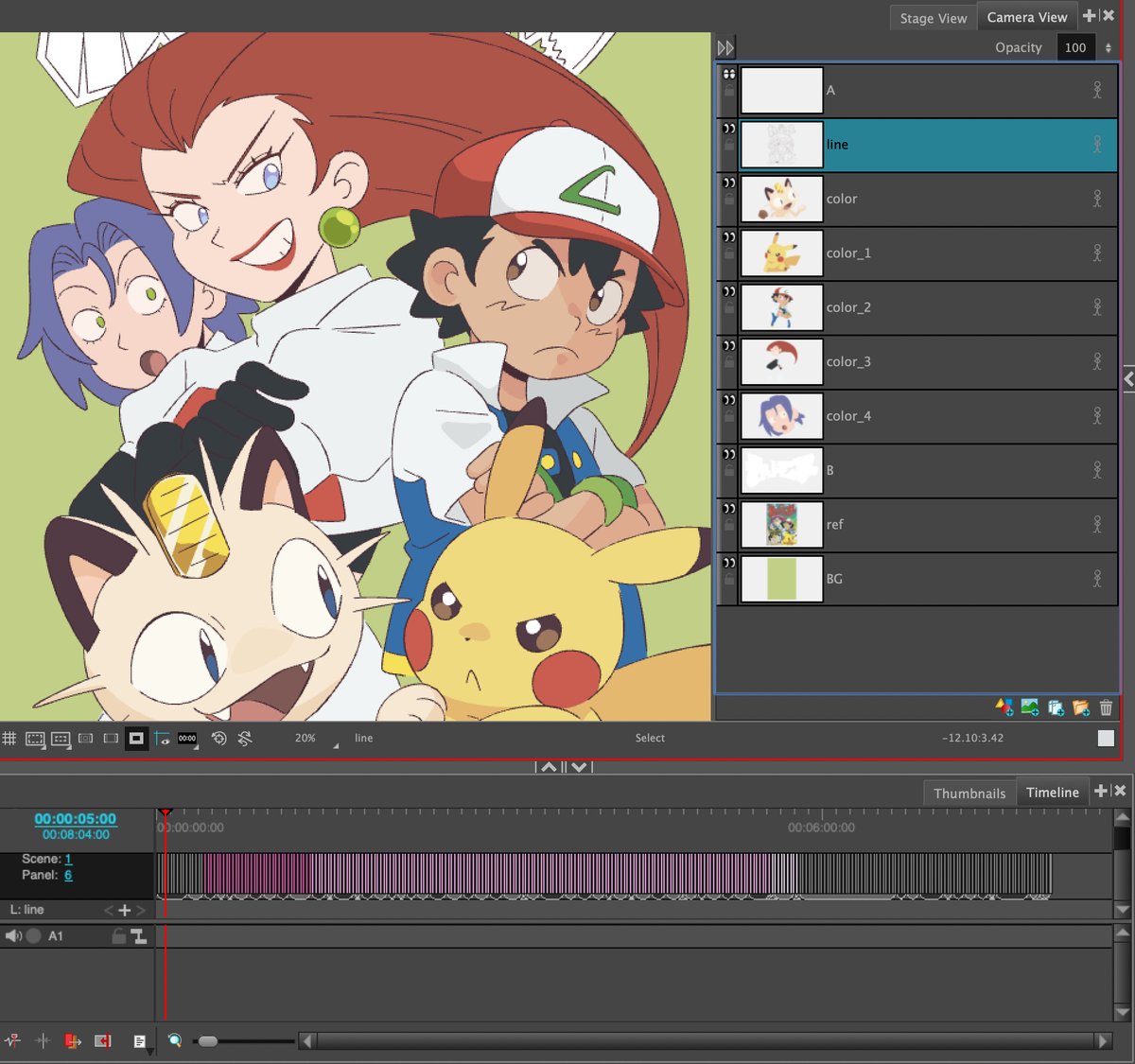The width and height of the screenshot is (1135, 1064).
Task: Click the speaker icon on audio track A1
Action: [x=13, y=935]
